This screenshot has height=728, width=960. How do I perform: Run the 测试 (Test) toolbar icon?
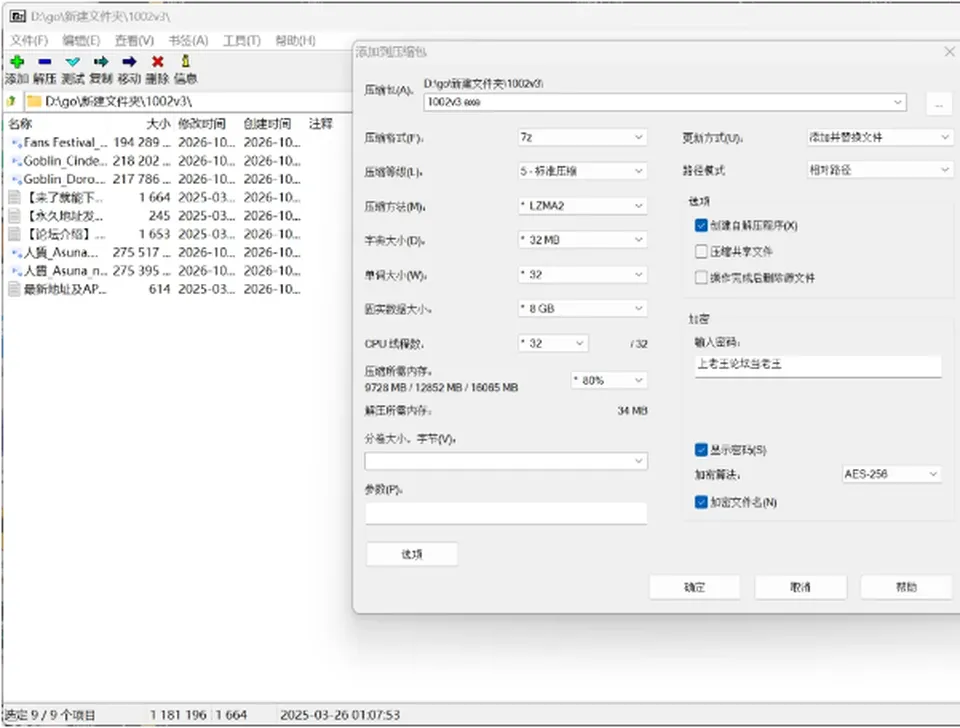tap(73, 61)
